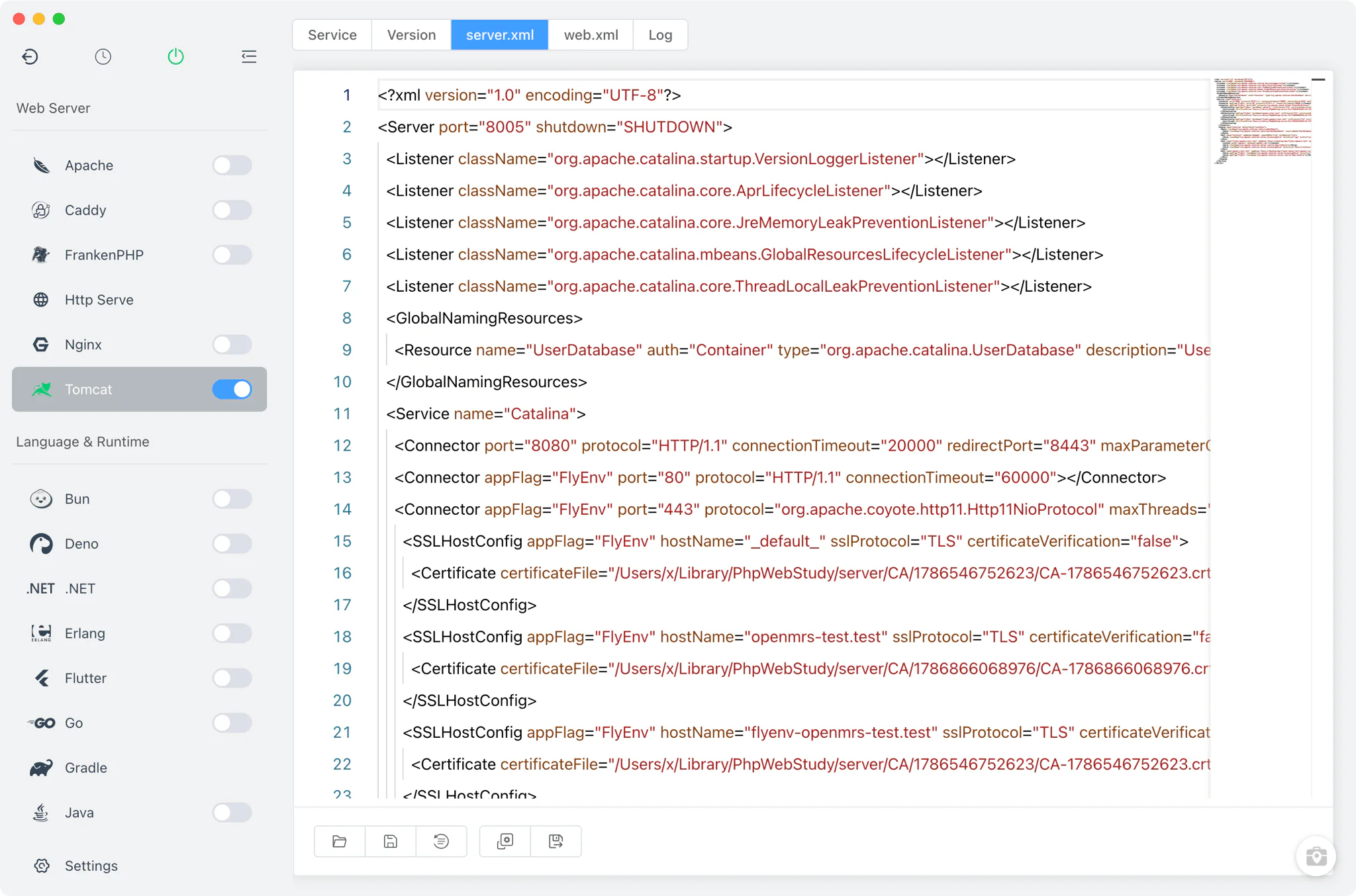Select Tomcat label in sidebar
1356x896 pixels.
(89, 389)
